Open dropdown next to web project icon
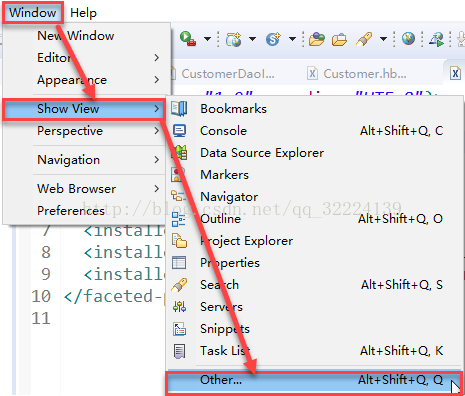This screenshot has width=465, height=396. [252, 39]
